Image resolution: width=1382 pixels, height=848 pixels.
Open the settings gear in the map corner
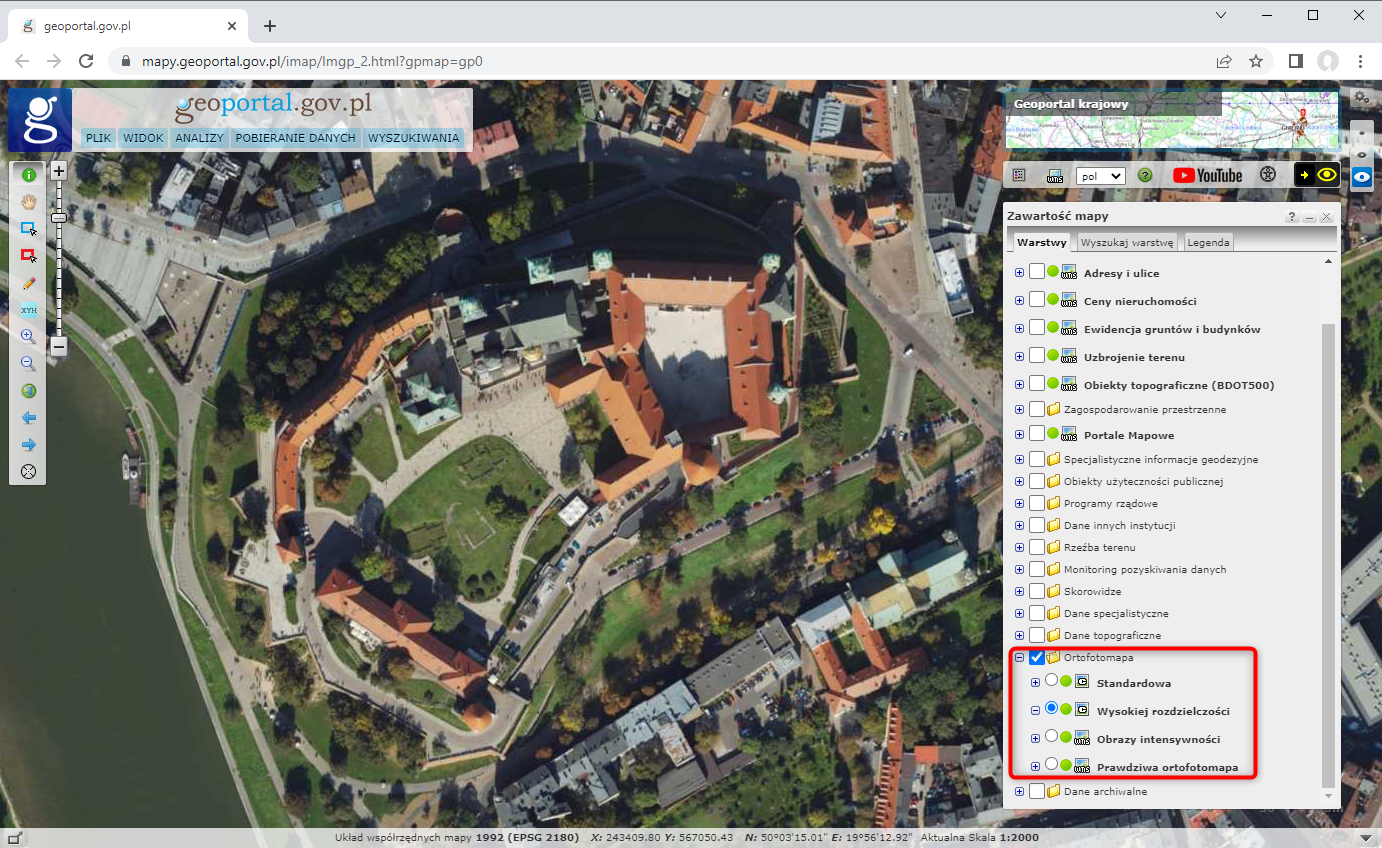[x=1360, y=97]
